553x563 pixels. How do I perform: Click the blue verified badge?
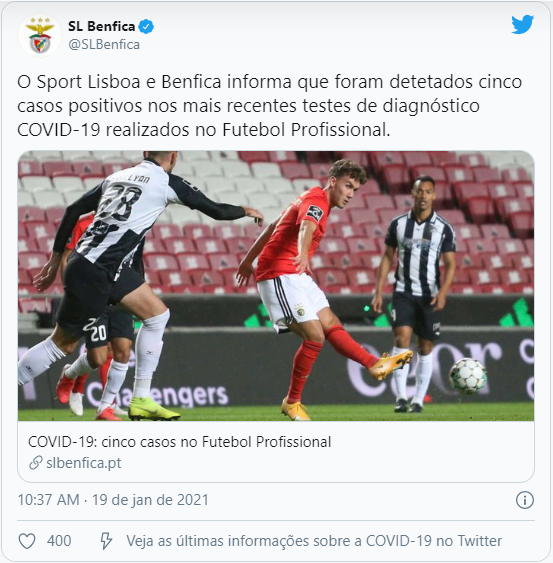(x=146, y=27)
